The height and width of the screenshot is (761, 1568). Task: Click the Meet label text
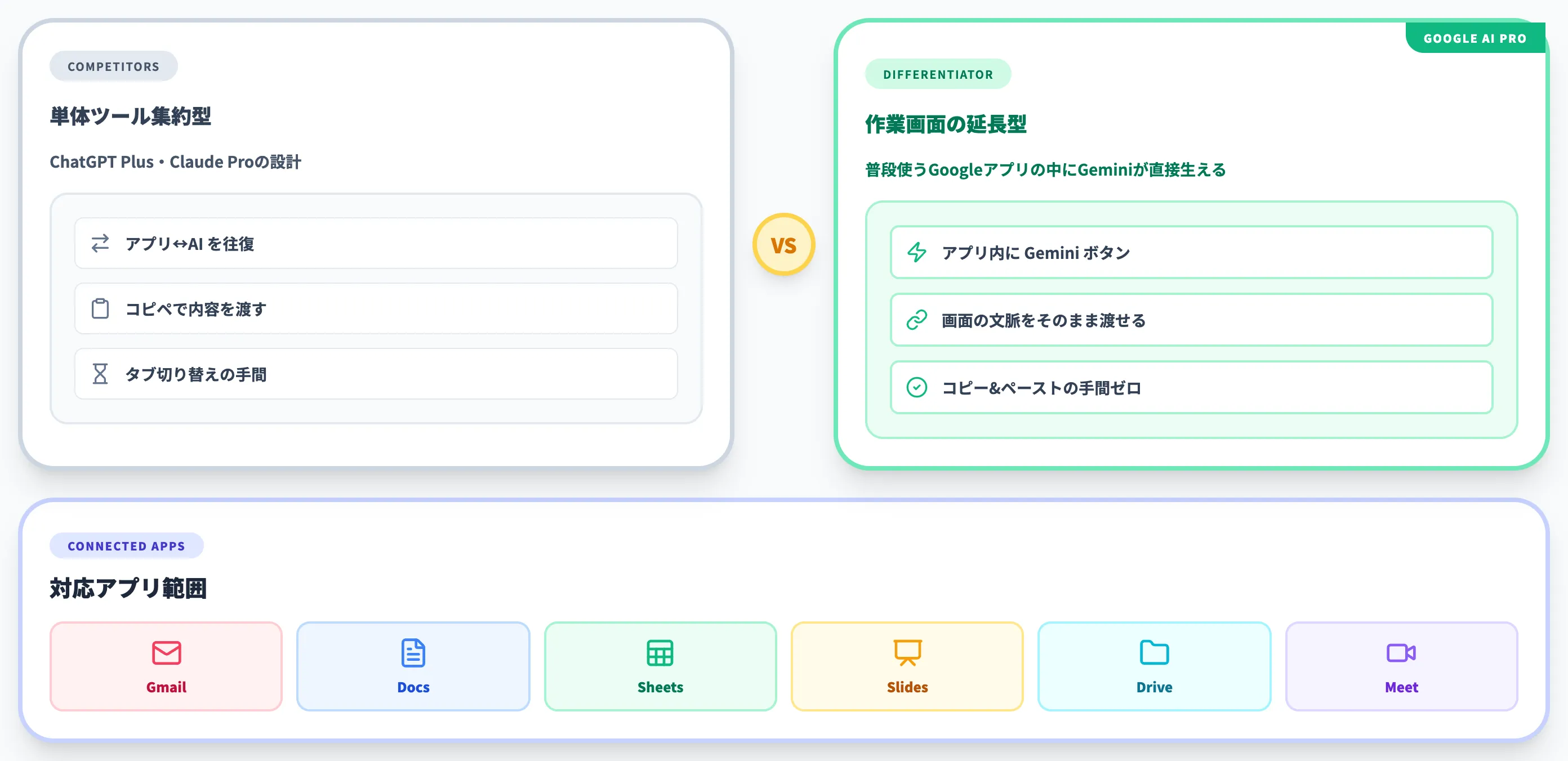coord(1401,687)
